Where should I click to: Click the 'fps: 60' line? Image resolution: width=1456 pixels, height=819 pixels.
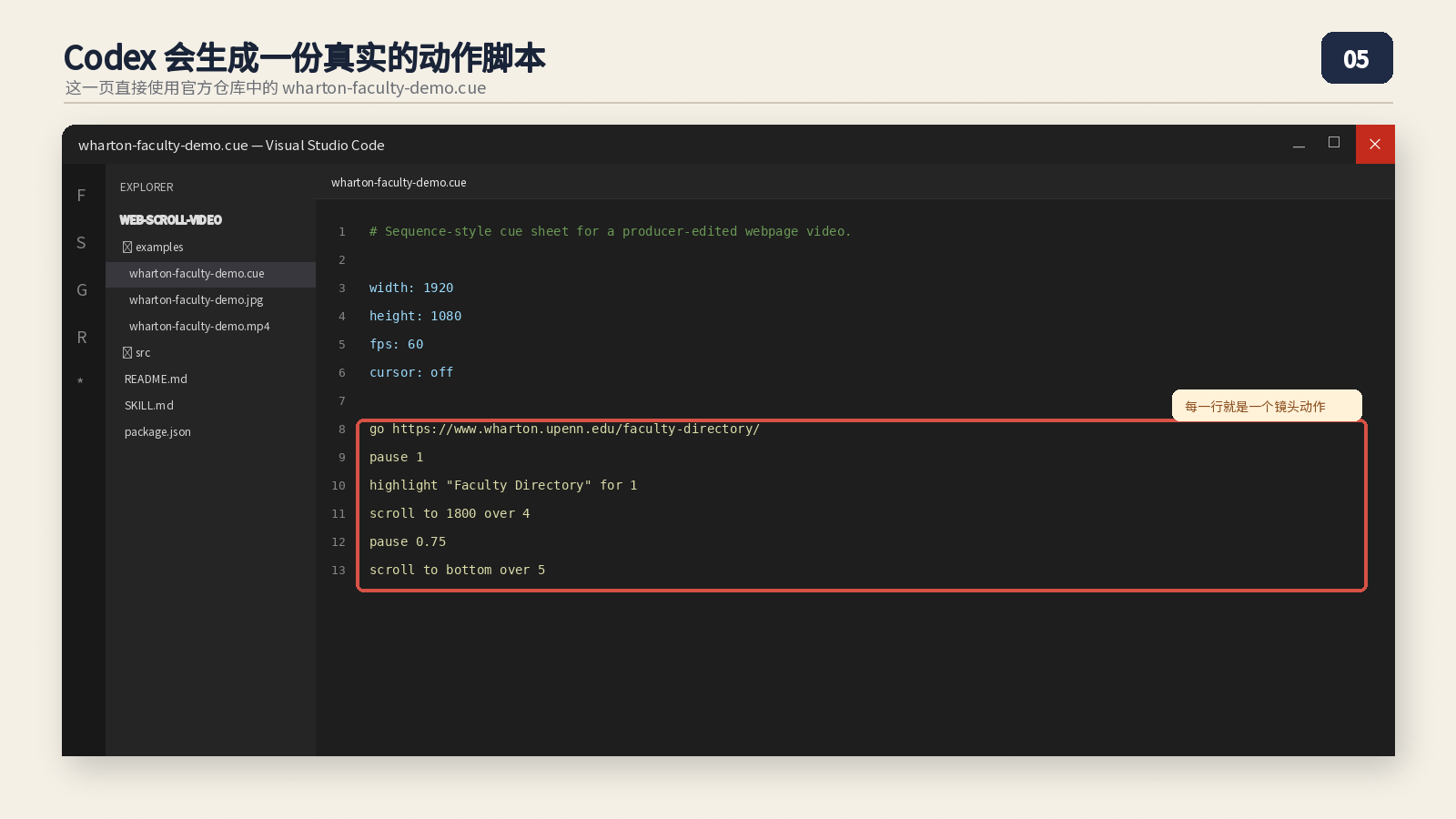tap(396, 345)
